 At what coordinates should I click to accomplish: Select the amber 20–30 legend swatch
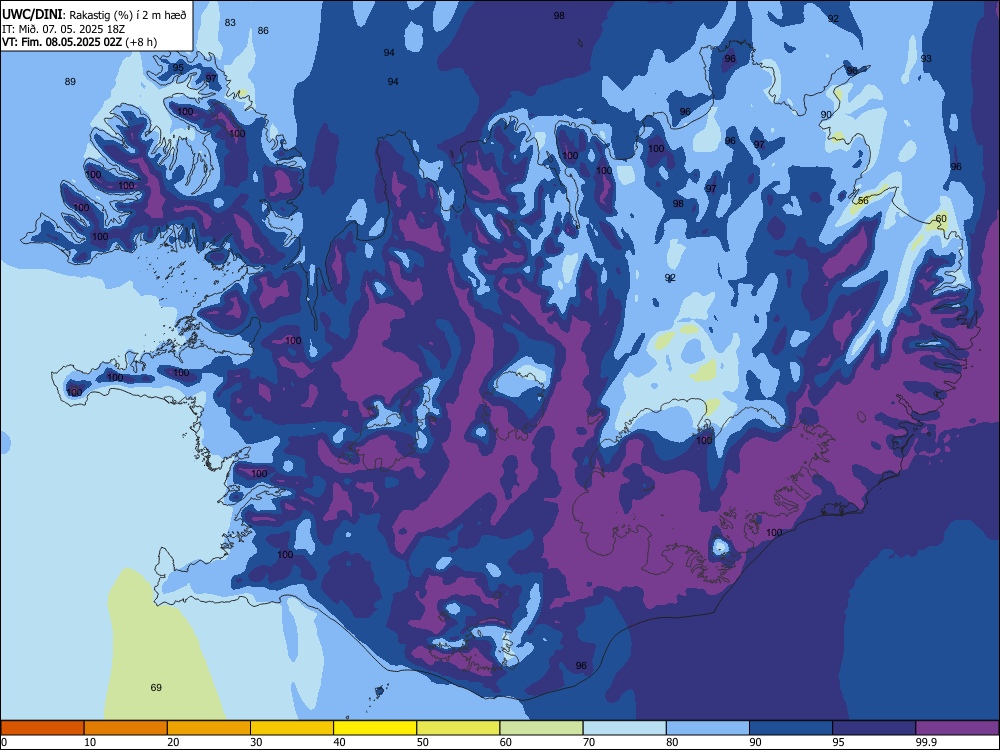209,728
